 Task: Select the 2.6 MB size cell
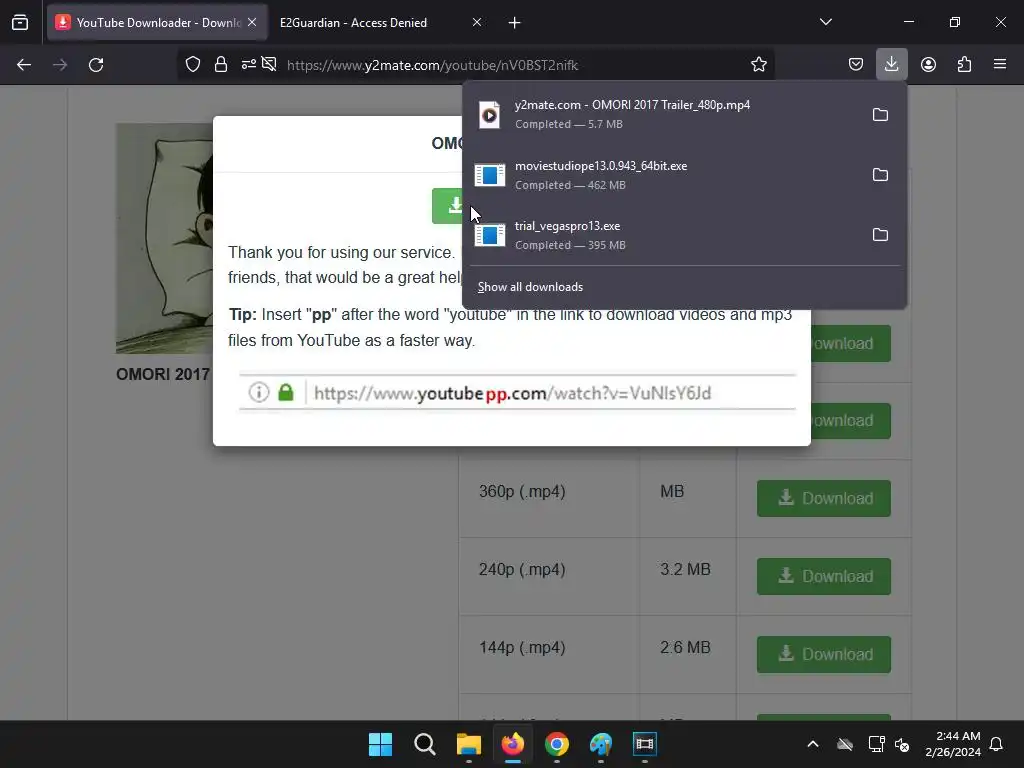685,647
